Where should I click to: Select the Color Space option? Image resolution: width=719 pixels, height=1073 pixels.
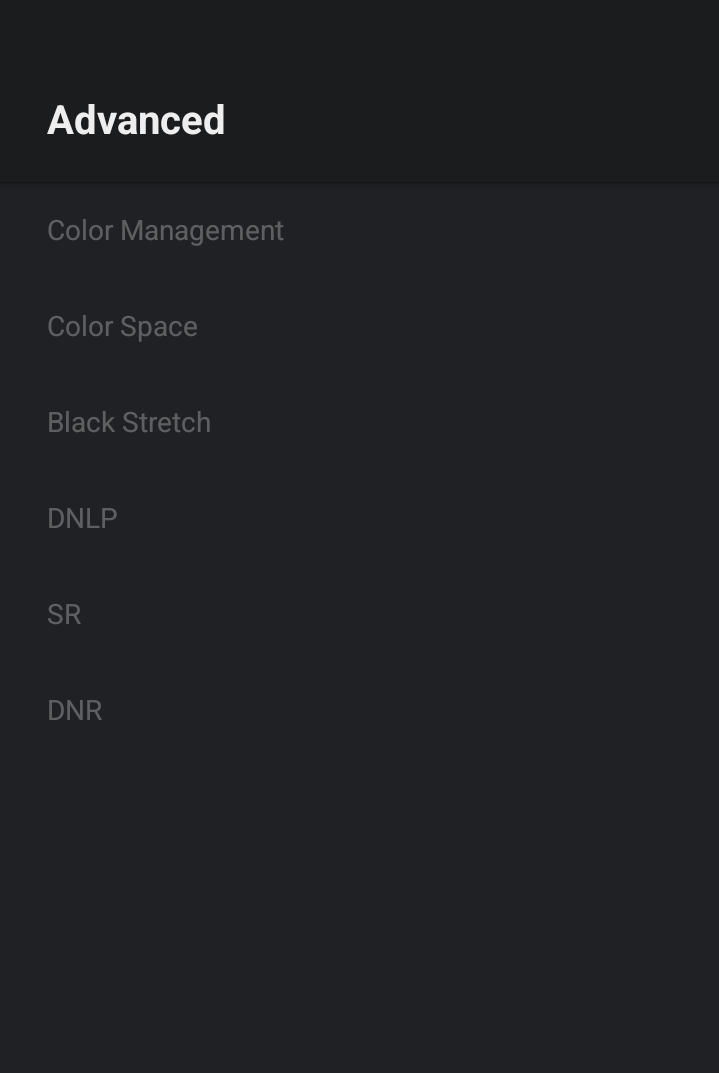click(x=122, y=327)
